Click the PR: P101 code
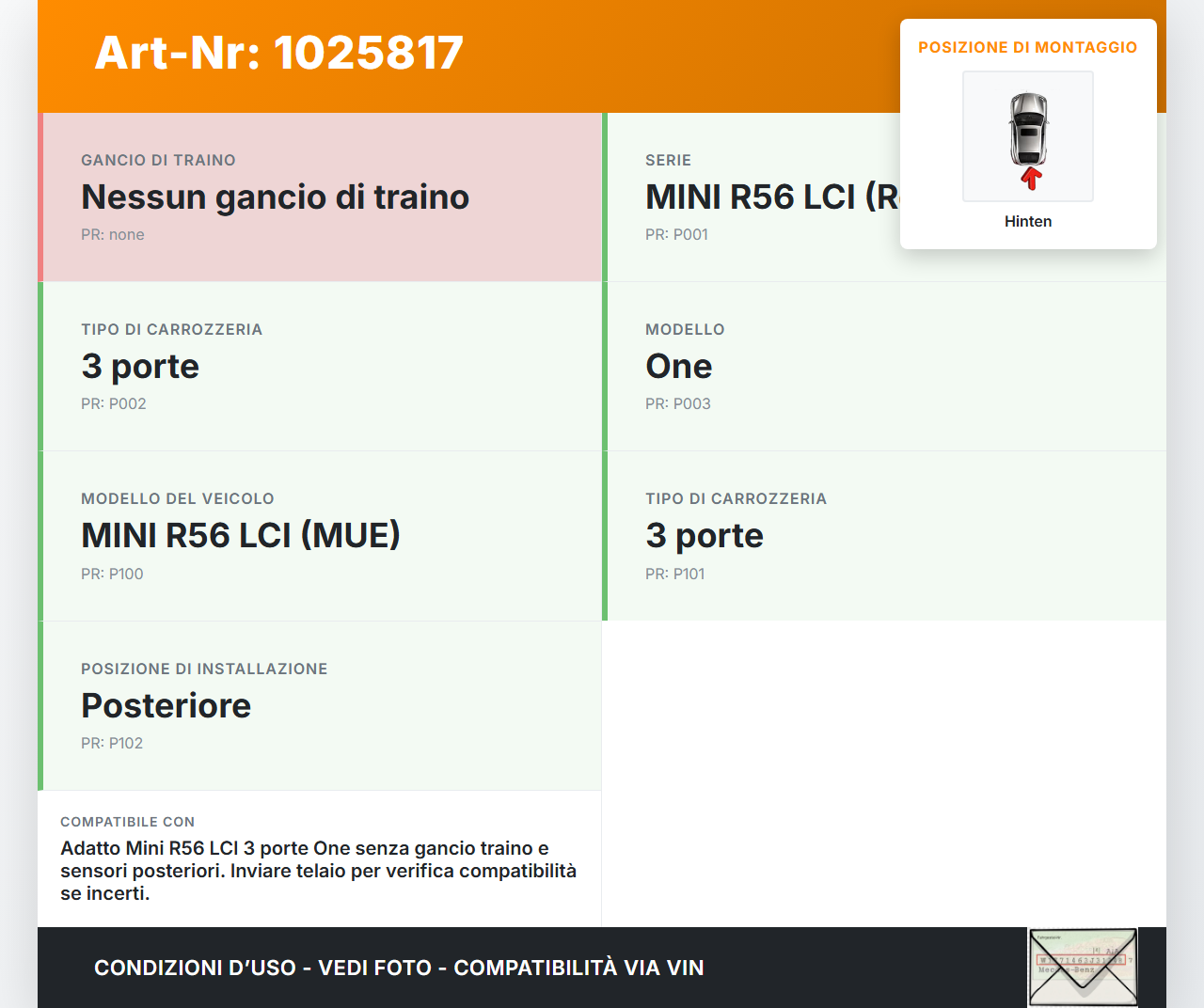This screenshot has width=1204, height=1008. [x=674, y=574]
